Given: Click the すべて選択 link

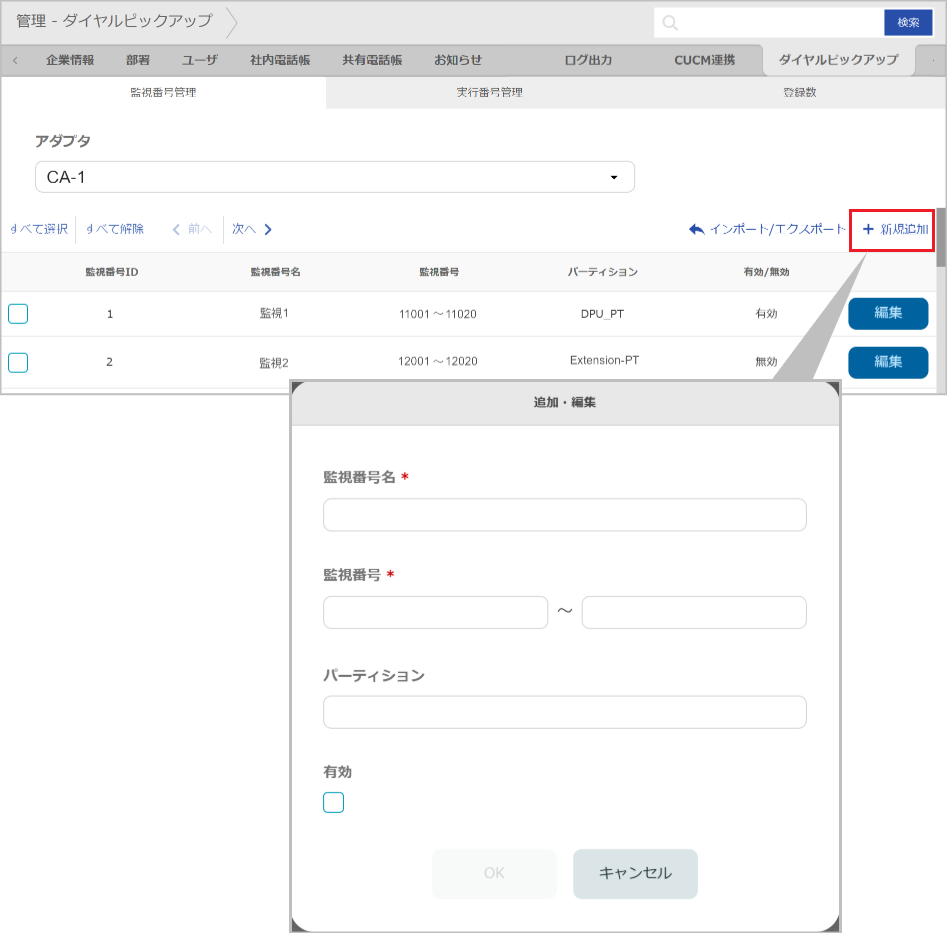Looking at the screenshot, I should (40, 229).
